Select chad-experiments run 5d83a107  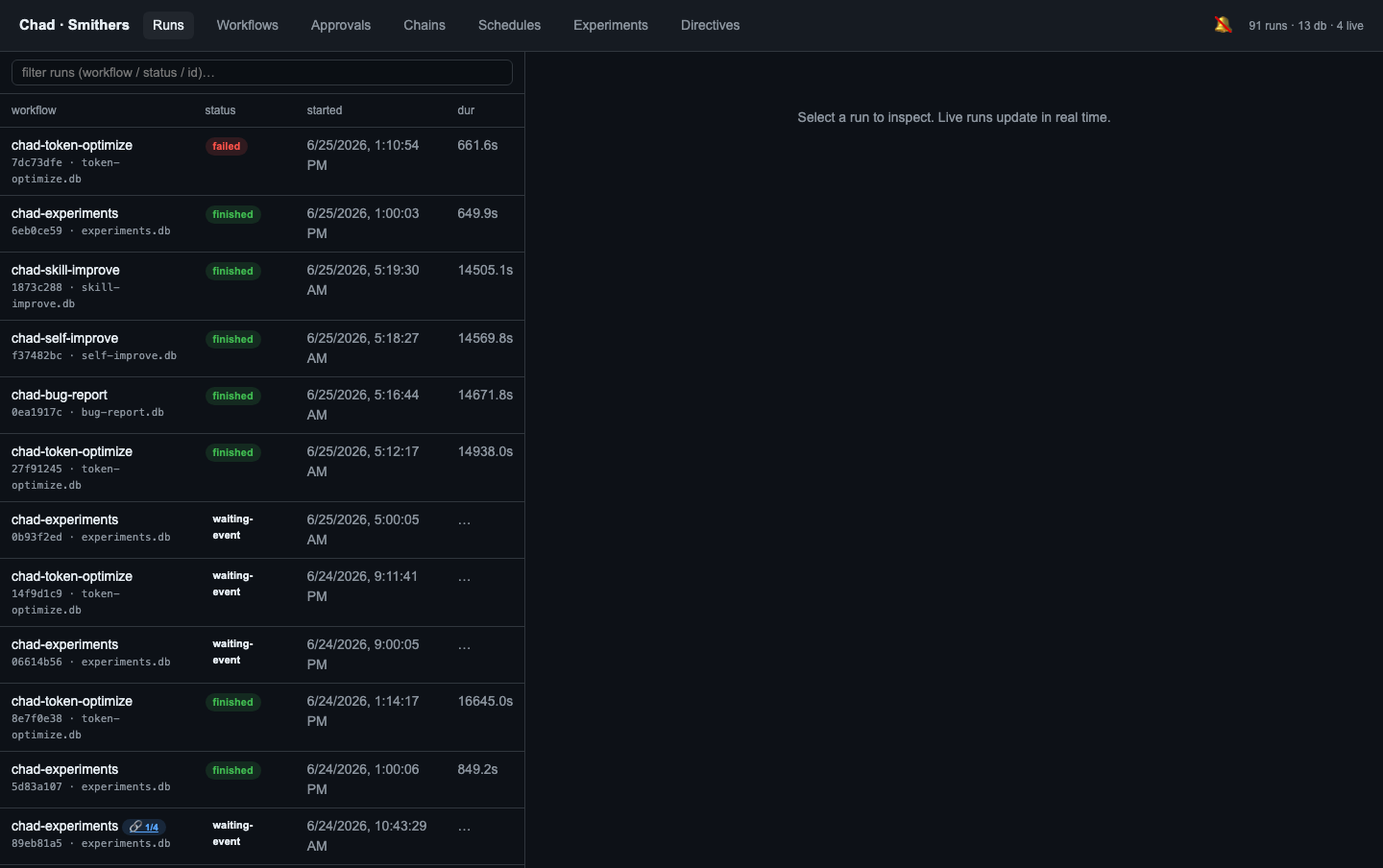(x=262, y=780)
